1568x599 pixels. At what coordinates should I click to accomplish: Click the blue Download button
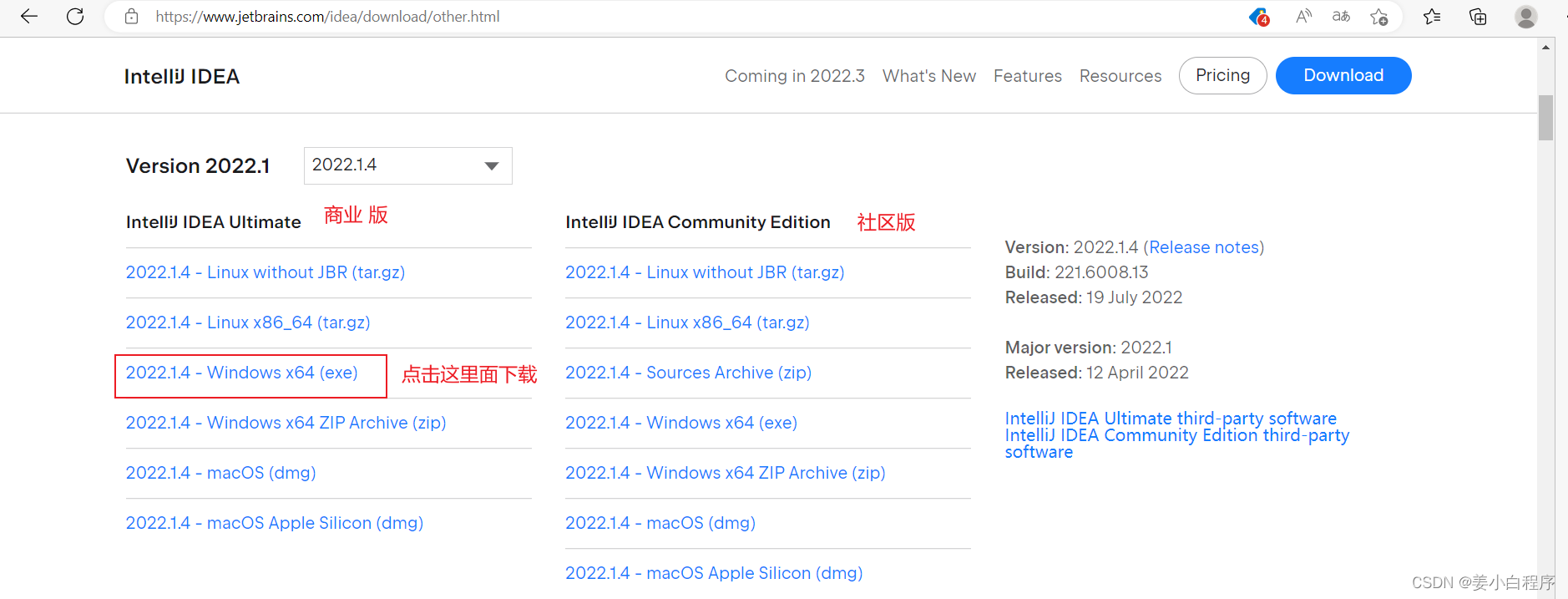click(1343, 75)
